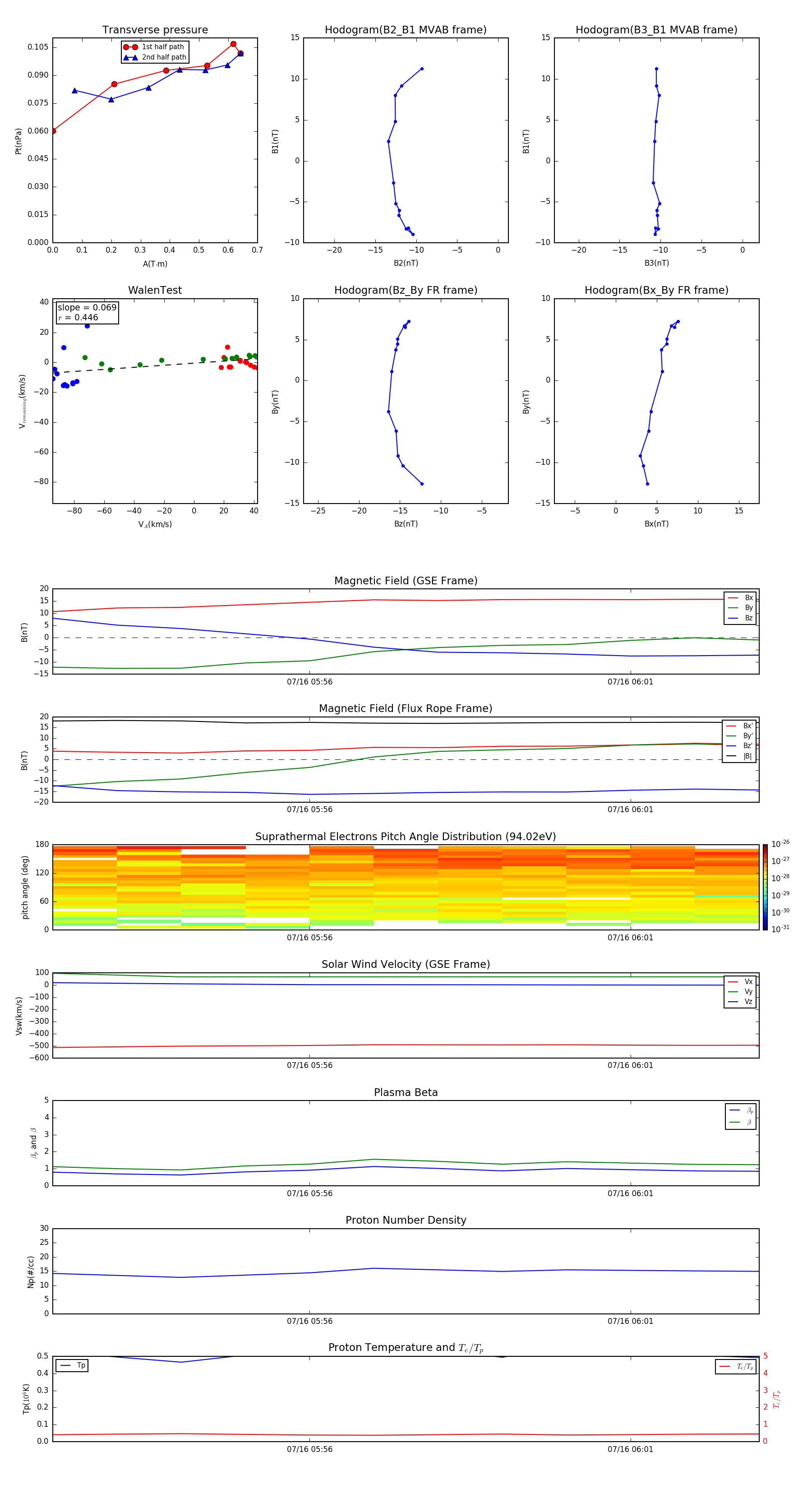Click the 'Solar Wind Velocity (GSE Frame)' title
812x1489 pixels.
pyautogui.click(x=406, y=965)
